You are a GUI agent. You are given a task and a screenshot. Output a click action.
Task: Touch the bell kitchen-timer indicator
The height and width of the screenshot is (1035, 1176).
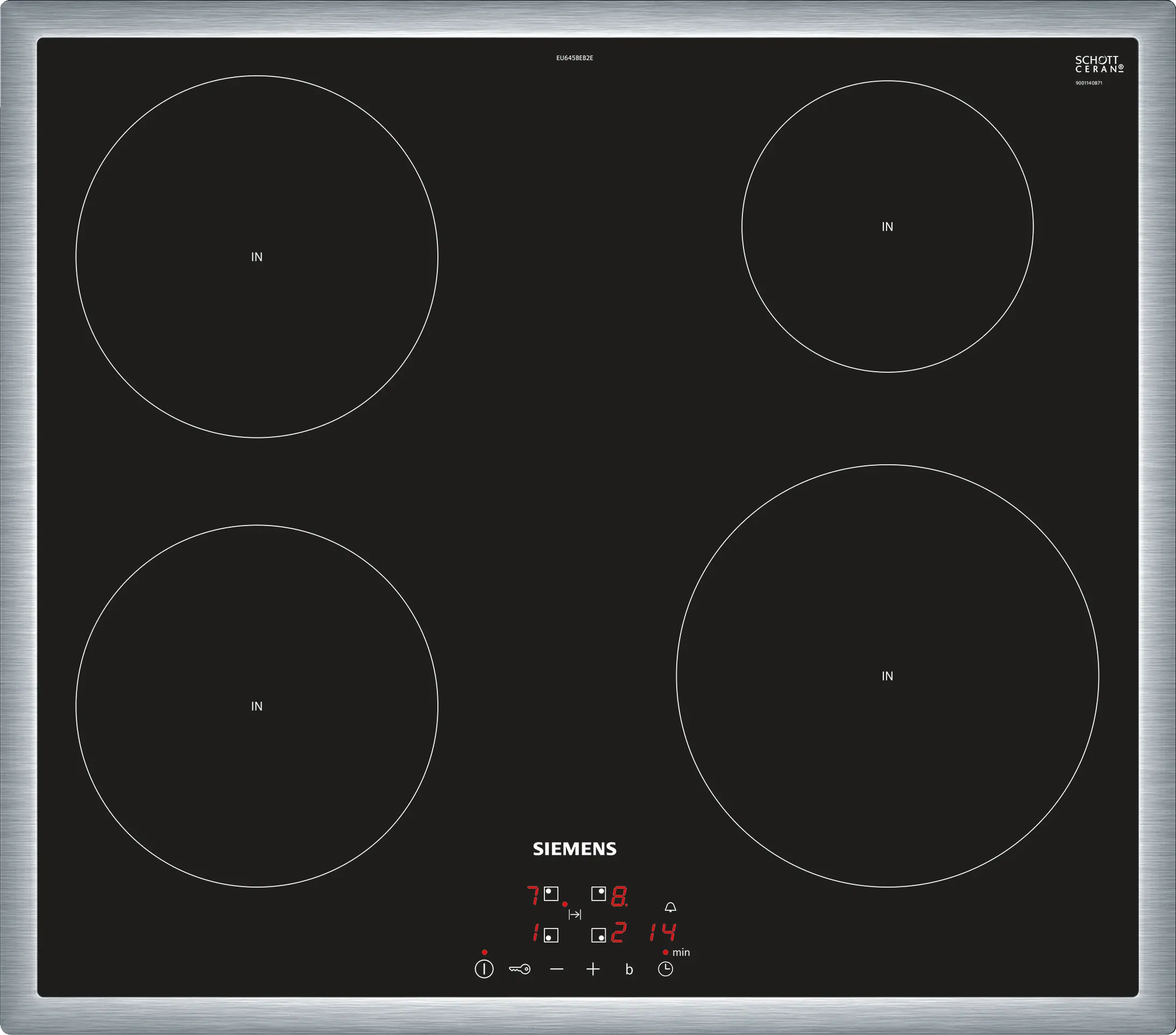(670, 908)
